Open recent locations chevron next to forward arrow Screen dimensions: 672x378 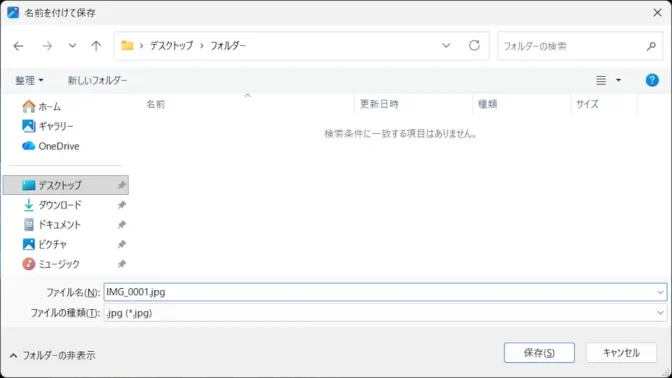pyautogui.click(x=72, y=45)
